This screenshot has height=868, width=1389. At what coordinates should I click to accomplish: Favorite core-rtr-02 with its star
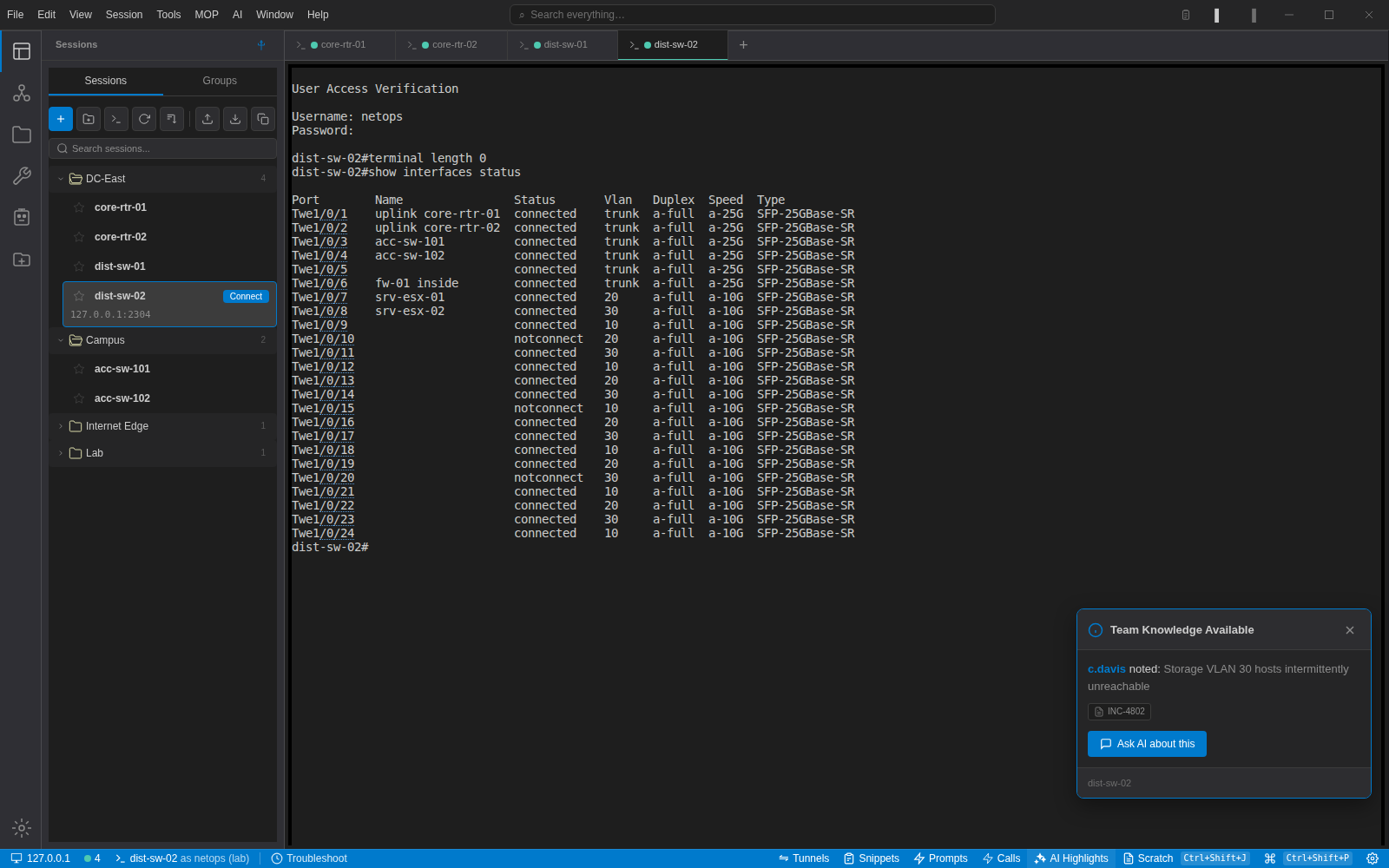79,237
